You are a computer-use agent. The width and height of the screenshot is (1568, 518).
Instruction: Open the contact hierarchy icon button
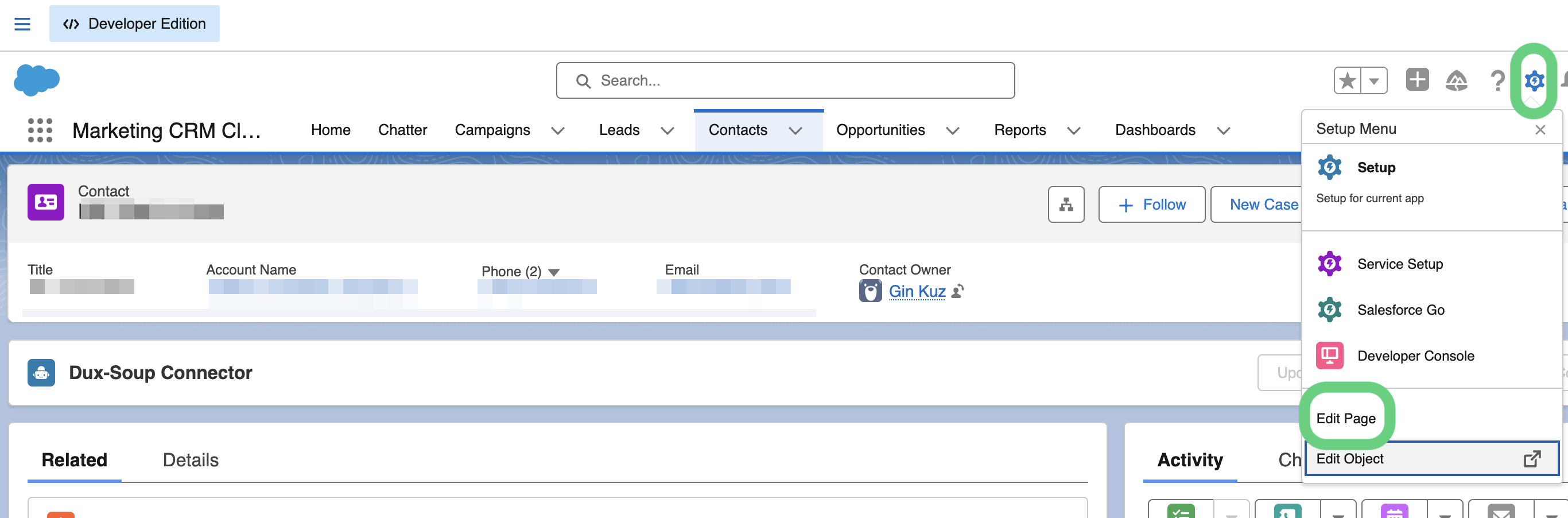(1066, 204)
